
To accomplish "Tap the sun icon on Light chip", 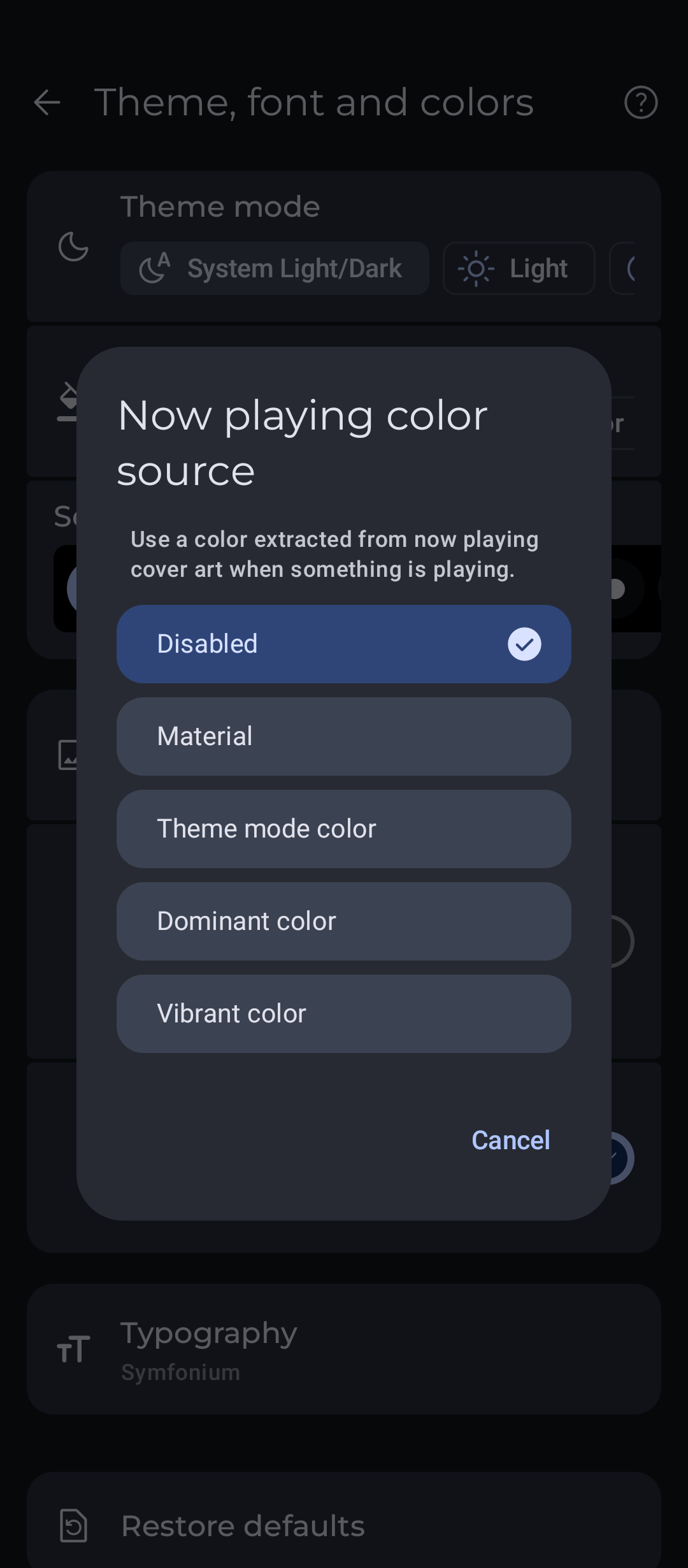I will point(476,269).
